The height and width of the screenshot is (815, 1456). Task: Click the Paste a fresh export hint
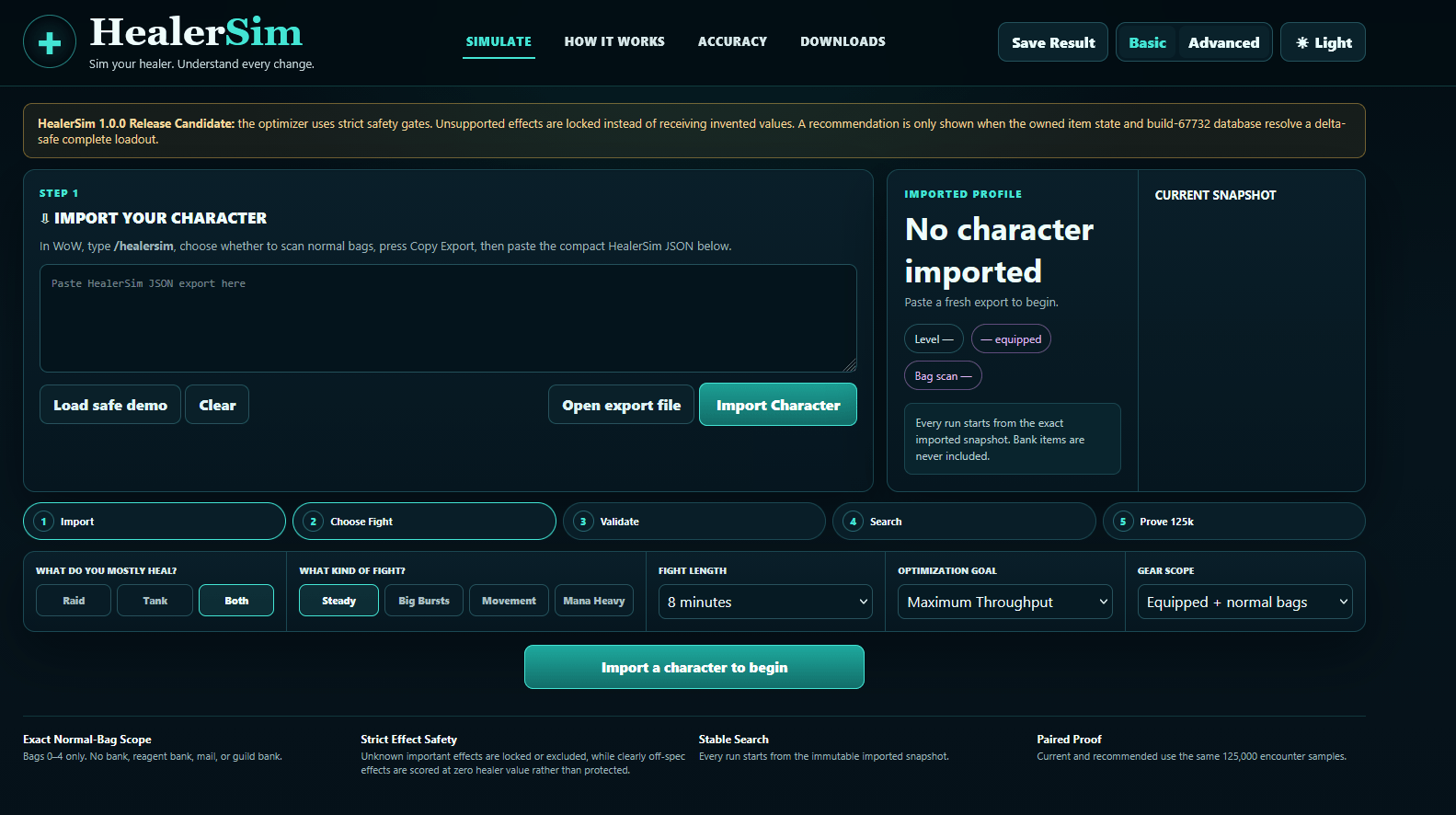[x=981, y=302]
